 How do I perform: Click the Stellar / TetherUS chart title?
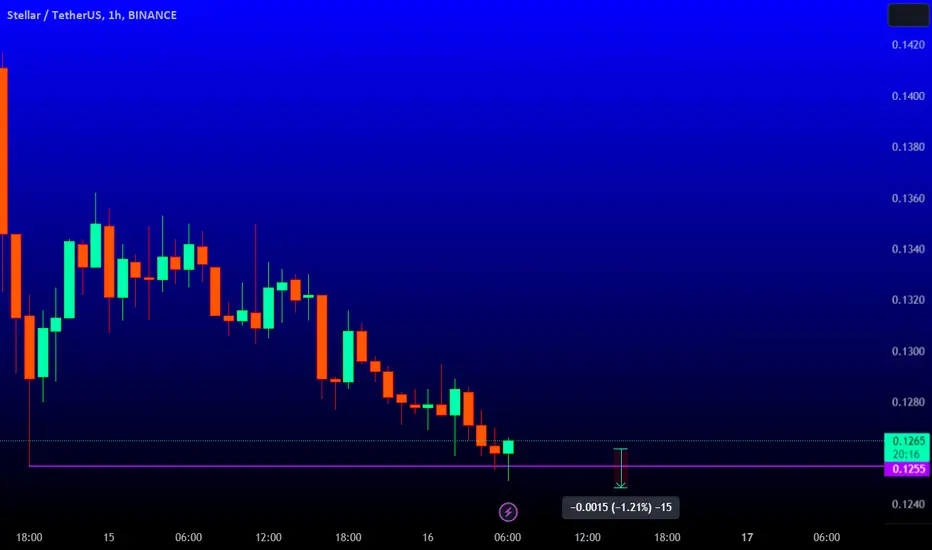(92, 15)
